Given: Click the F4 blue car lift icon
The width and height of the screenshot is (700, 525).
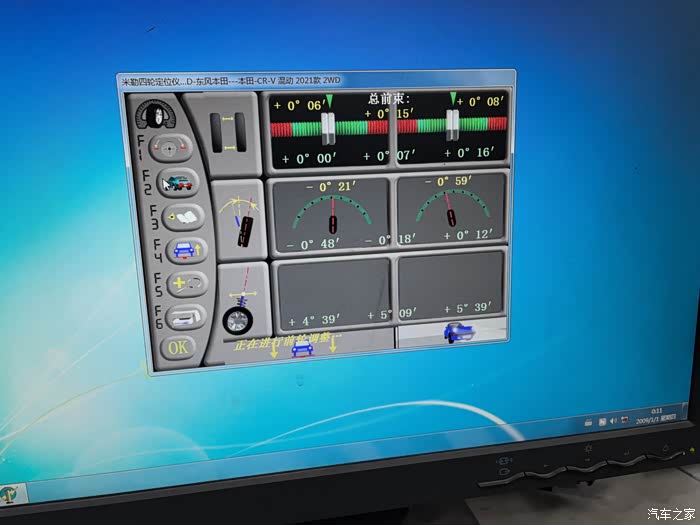Looking at the screenshot, I should coord(184,250).
